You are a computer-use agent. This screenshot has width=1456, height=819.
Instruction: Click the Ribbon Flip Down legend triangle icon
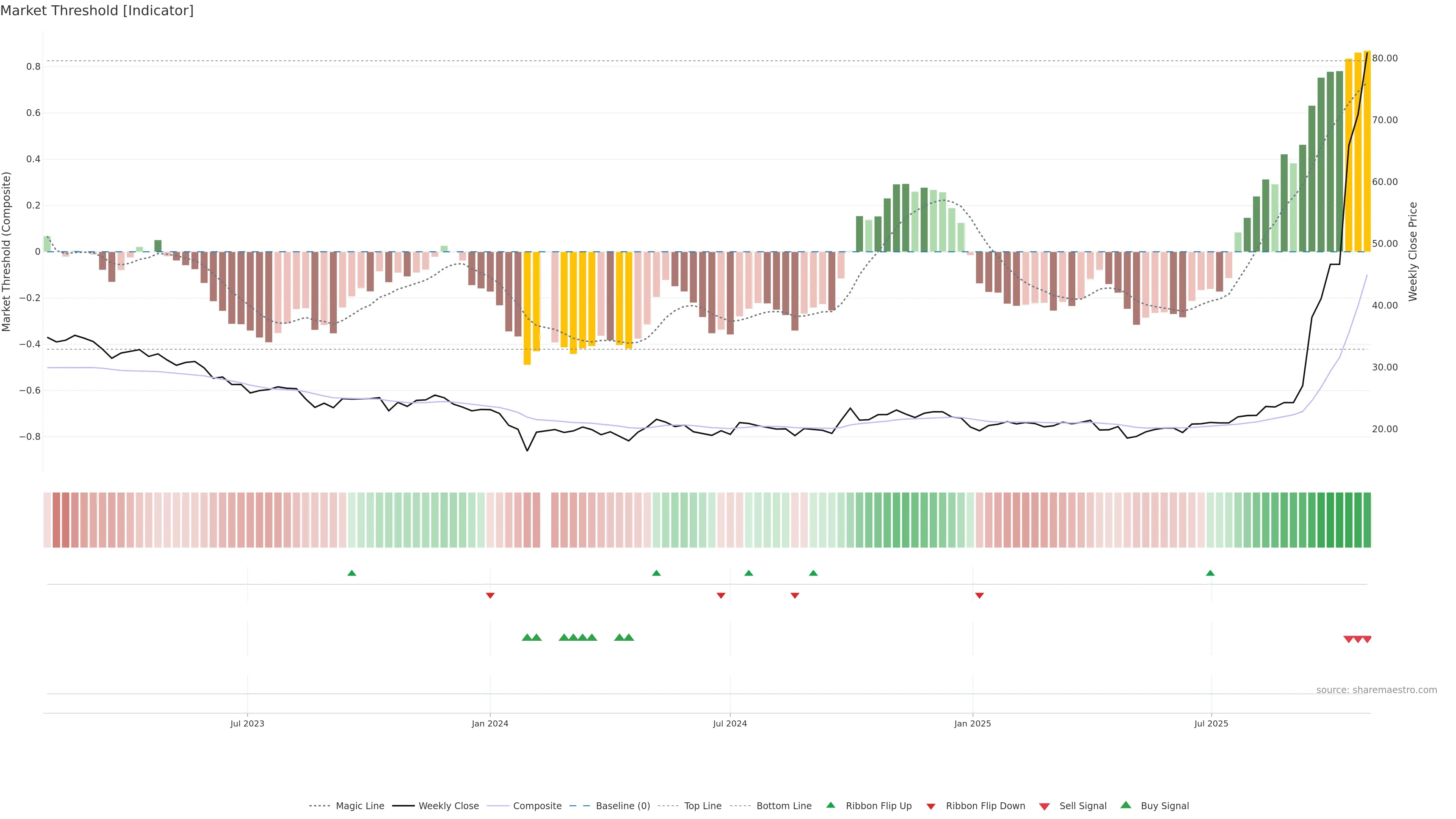(931, 806)
